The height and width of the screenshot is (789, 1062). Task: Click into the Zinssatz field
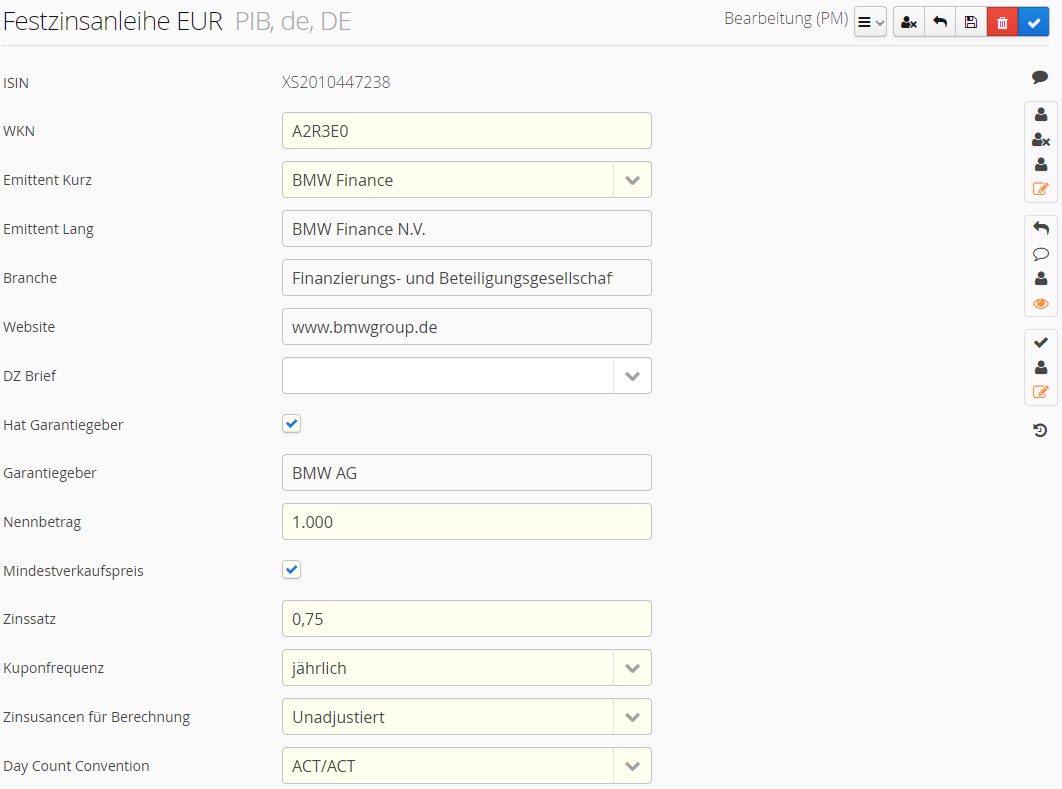coord(466,619)
